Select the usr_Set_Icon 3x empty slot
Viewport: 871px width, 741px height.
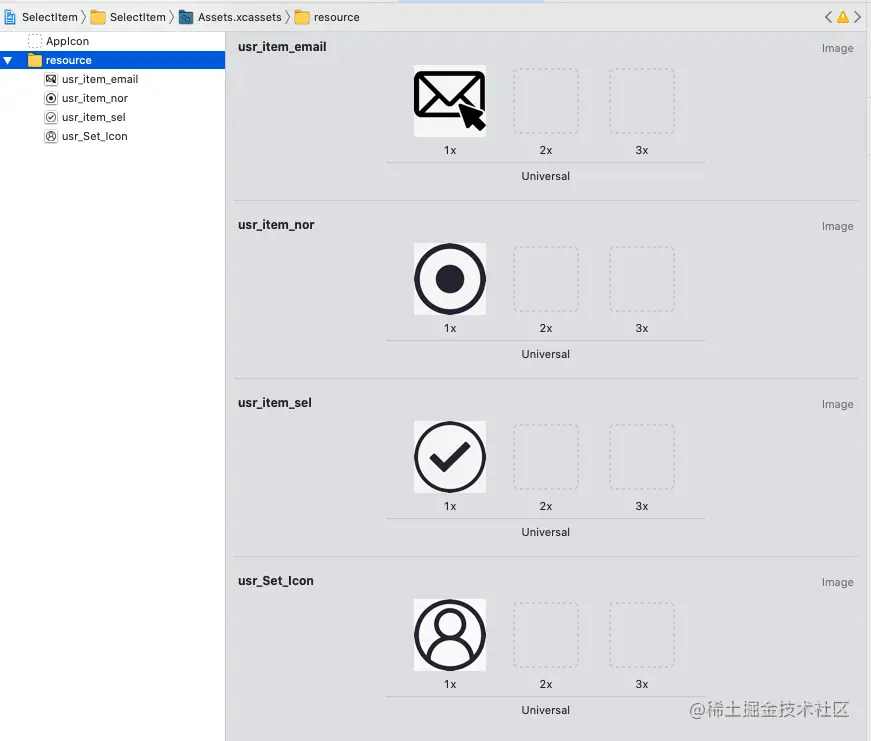(x=642, y=635)
